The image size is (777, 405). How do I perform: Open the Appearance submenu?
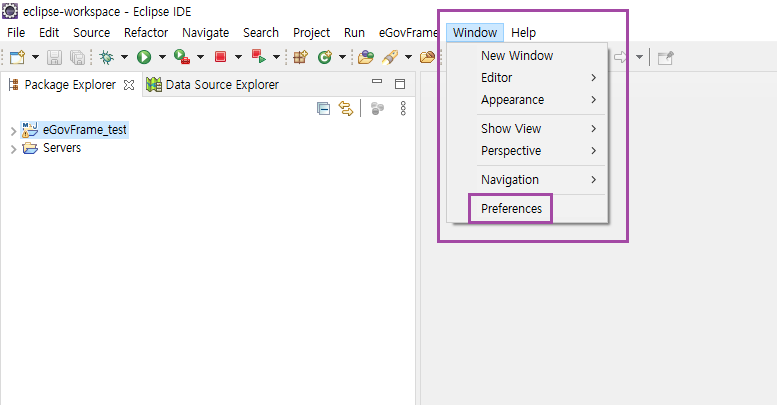(x=527, y=100)
